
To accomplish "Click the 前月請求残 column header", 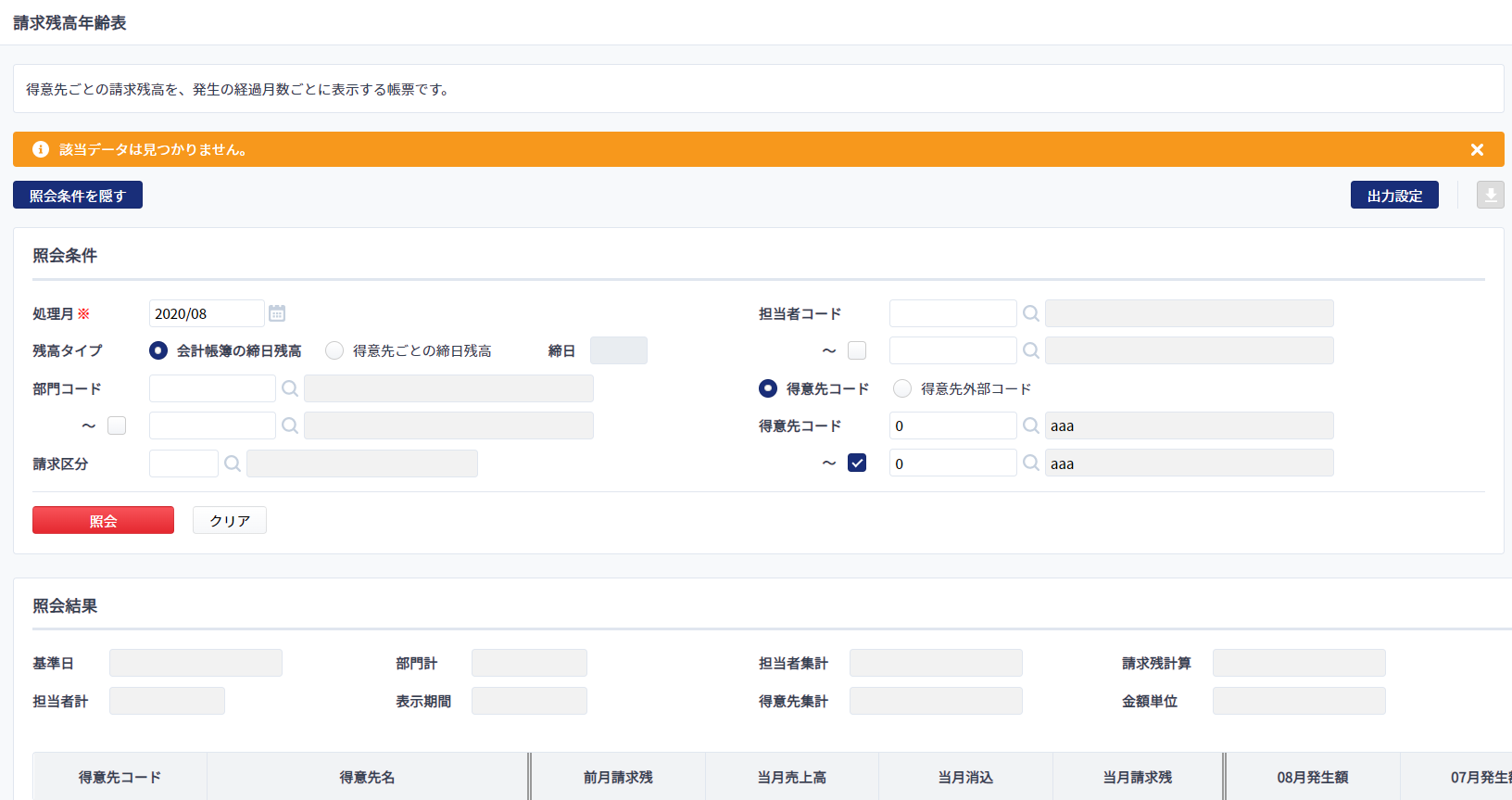I will click(618, 777).
